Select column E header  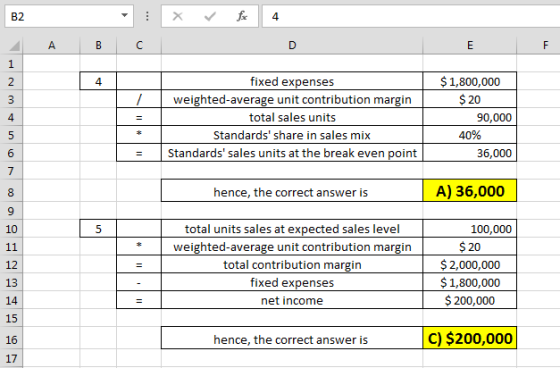(x=470, y=45)
